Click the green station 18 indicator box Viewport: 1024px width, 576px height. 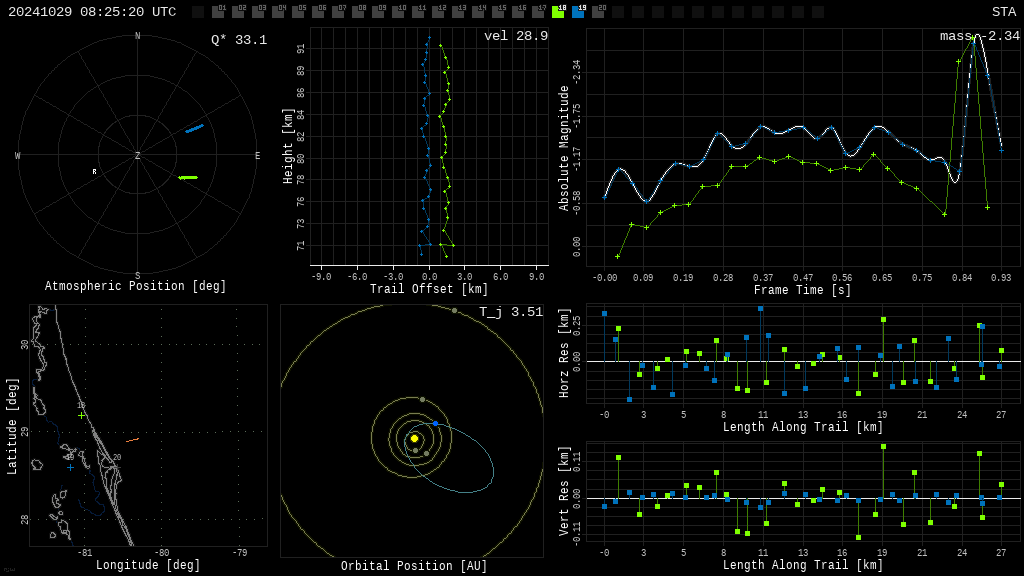click(x=558, y=12)
